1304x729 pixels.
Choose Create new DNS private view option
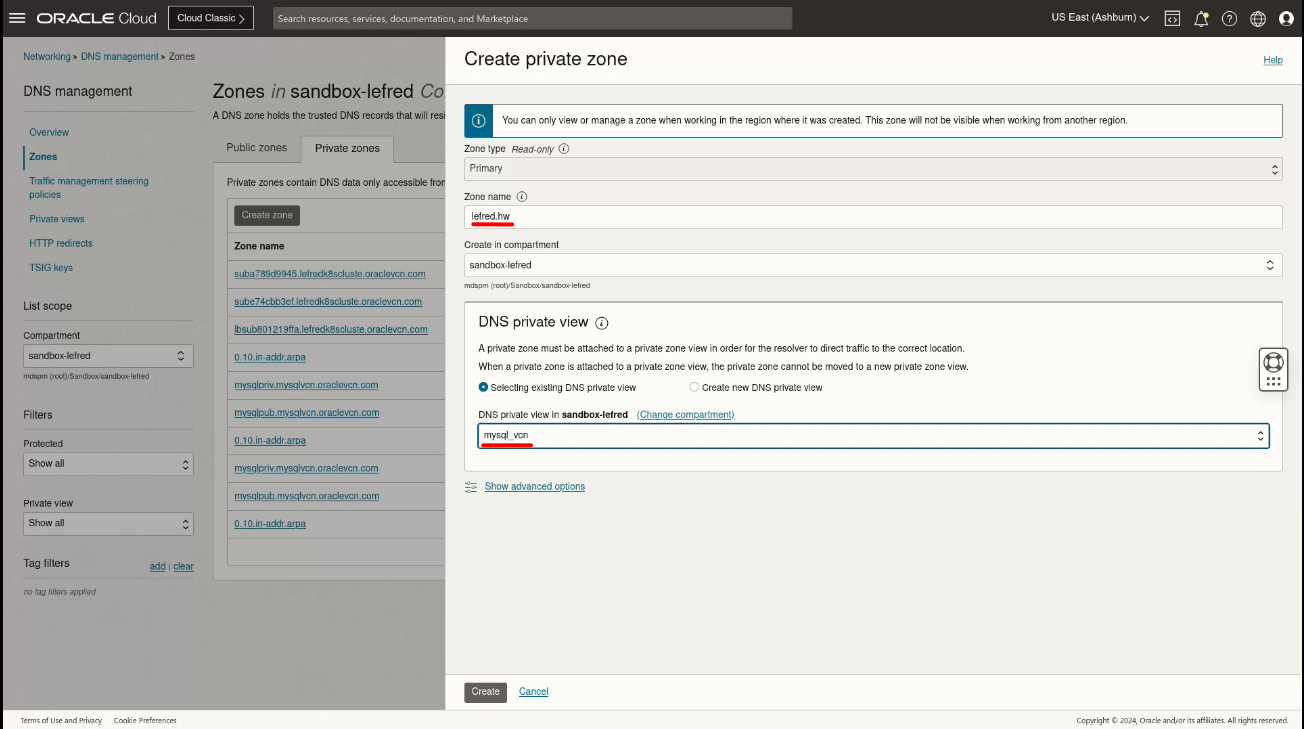tap(694, 388)
